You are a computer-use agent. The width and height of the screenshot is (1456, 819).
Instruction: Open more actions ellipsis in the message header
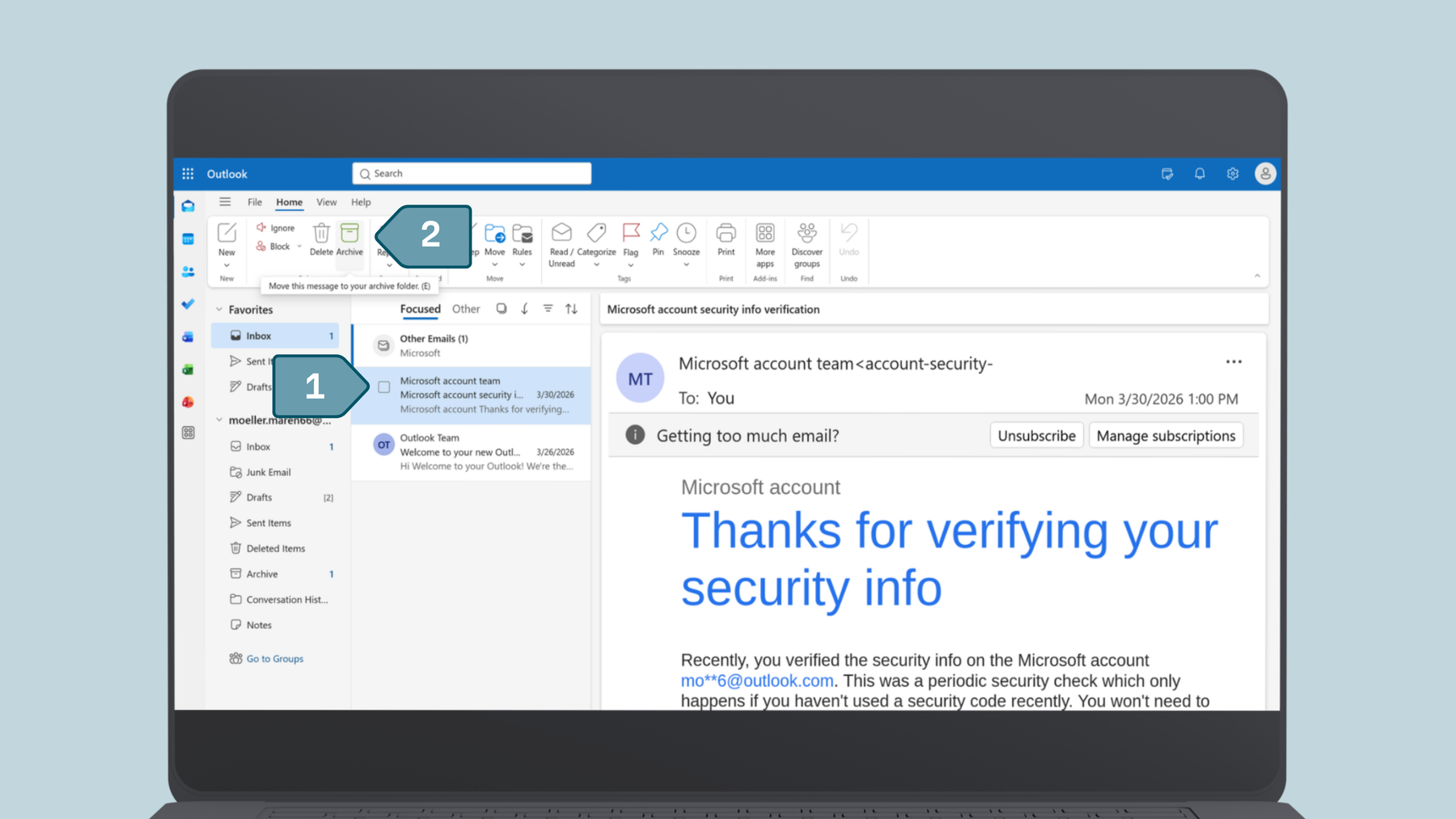pyautogui.click(x=1234, y=362)
